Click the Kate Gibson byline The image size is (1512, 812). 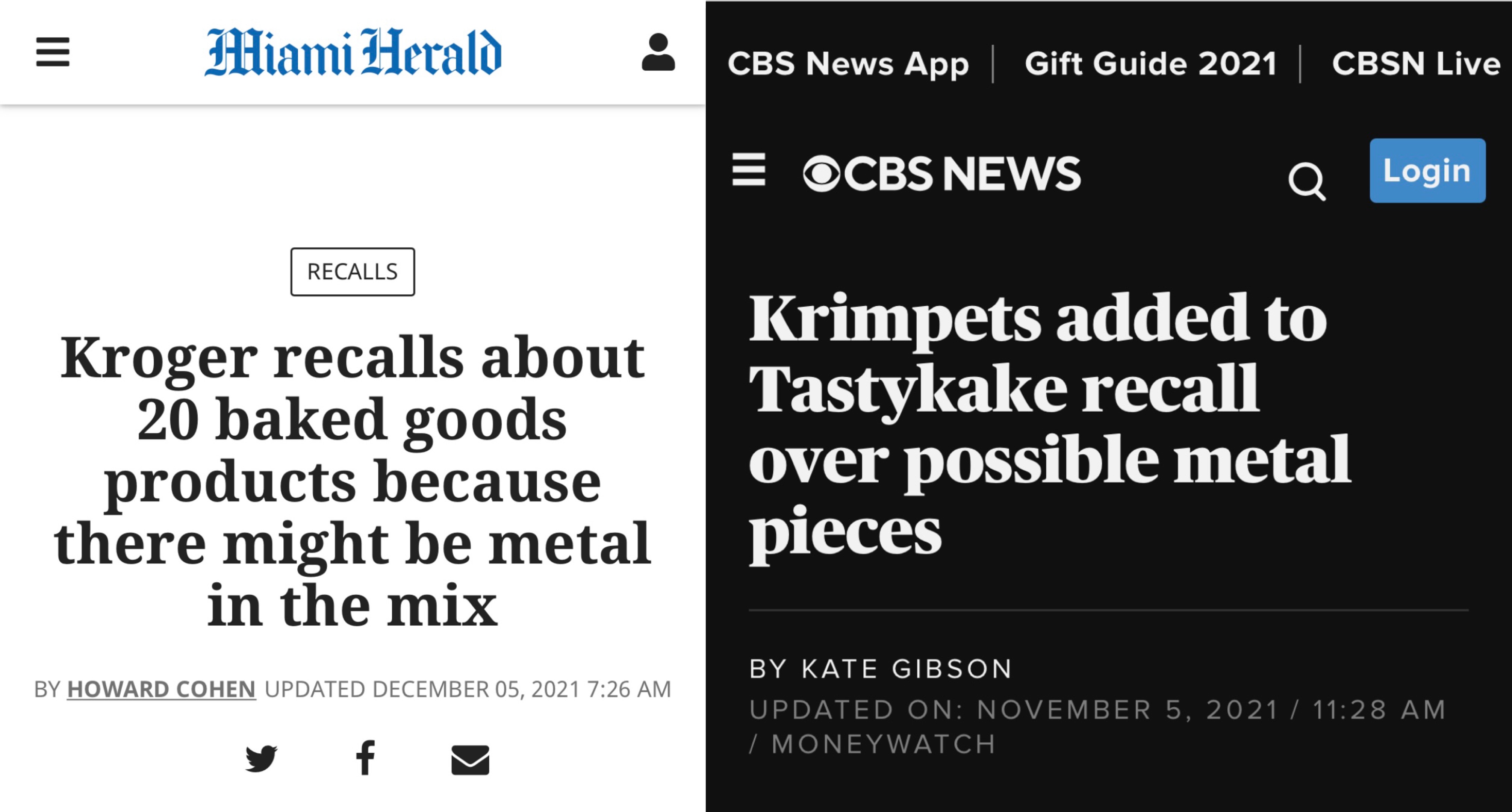881,669
